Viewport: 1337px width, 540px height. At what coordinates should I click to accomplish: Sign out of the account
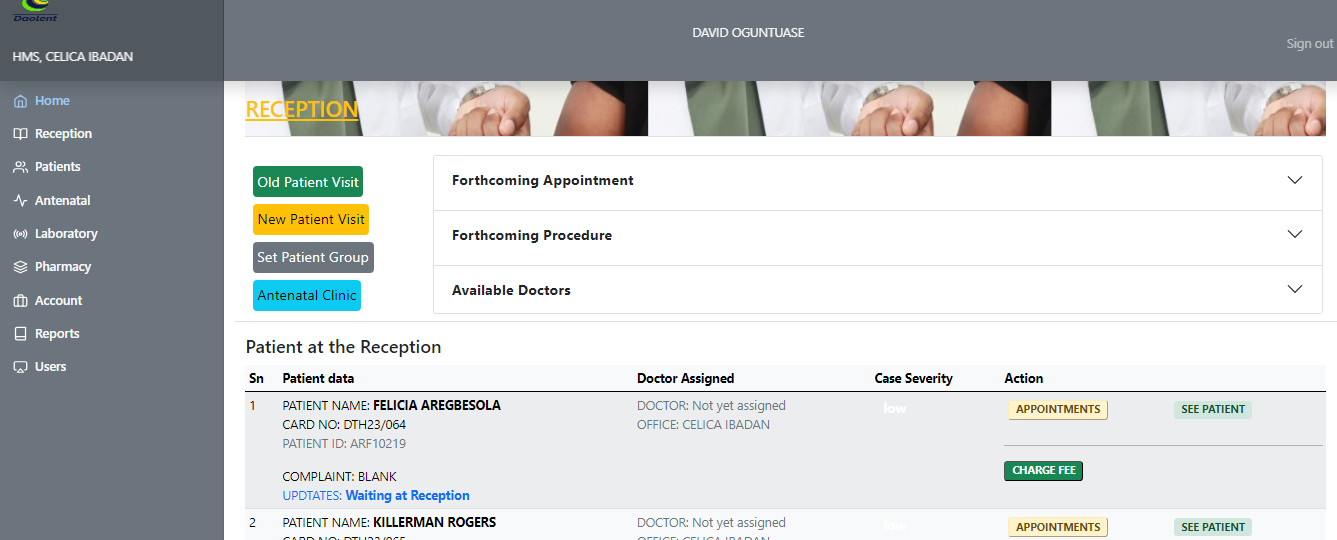click(x=1309, y=44)
